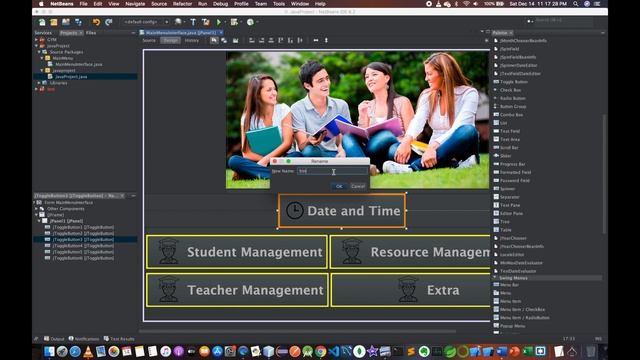The image size is (640, 360).
Task: Toggle the Date and Time button in the design
Action: [x=342, y=211]
